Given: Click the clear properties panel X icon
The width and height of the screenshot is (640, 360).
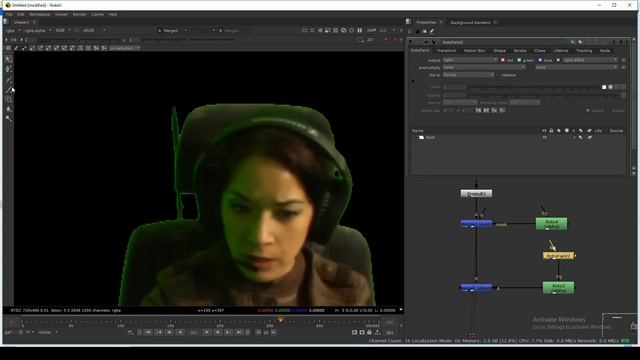Looking at the screenshot, I should click(x=425, y=31).
